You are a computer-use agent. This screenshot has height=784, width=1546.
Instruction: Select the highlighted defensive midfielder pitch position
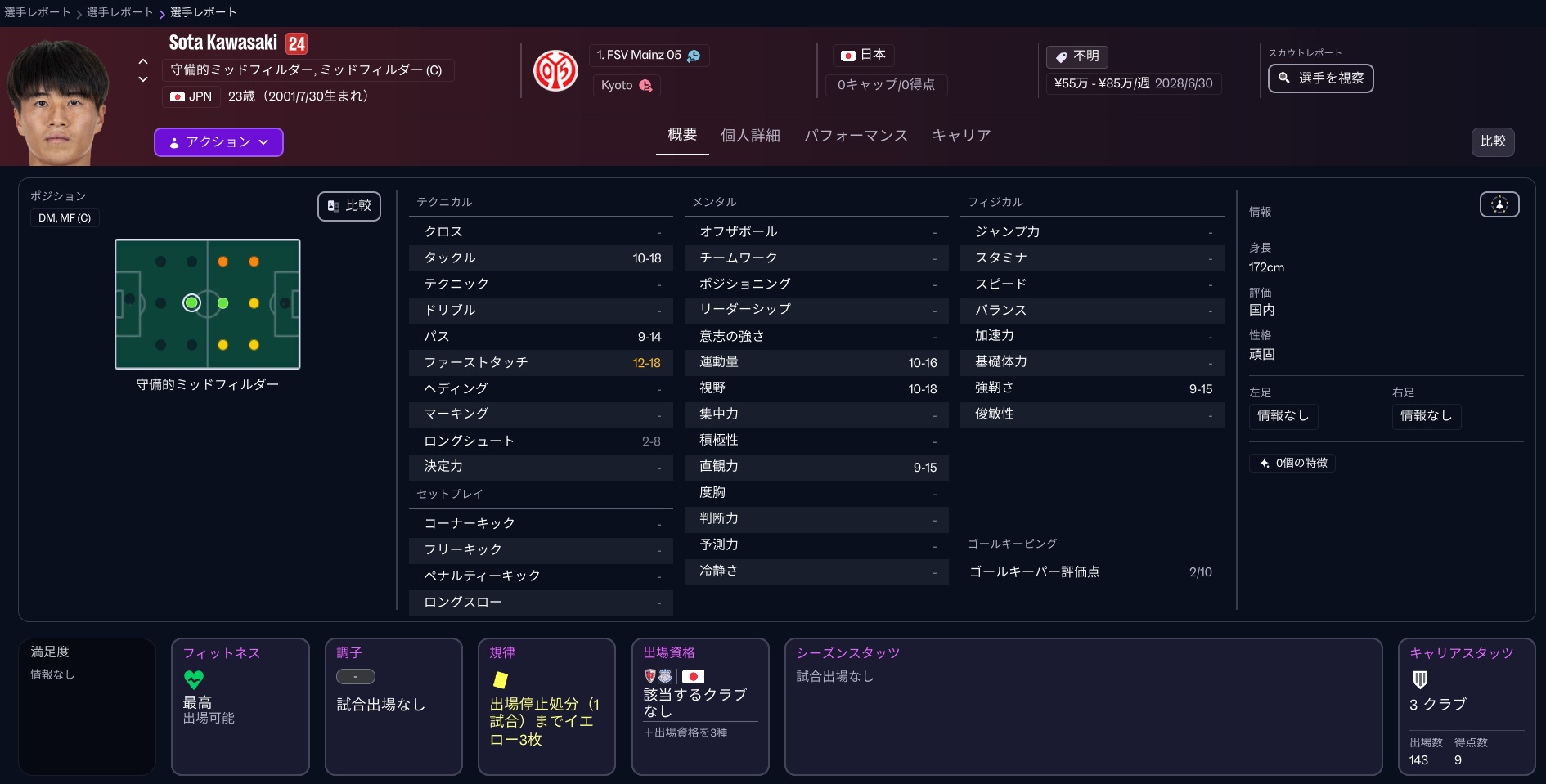191,303
